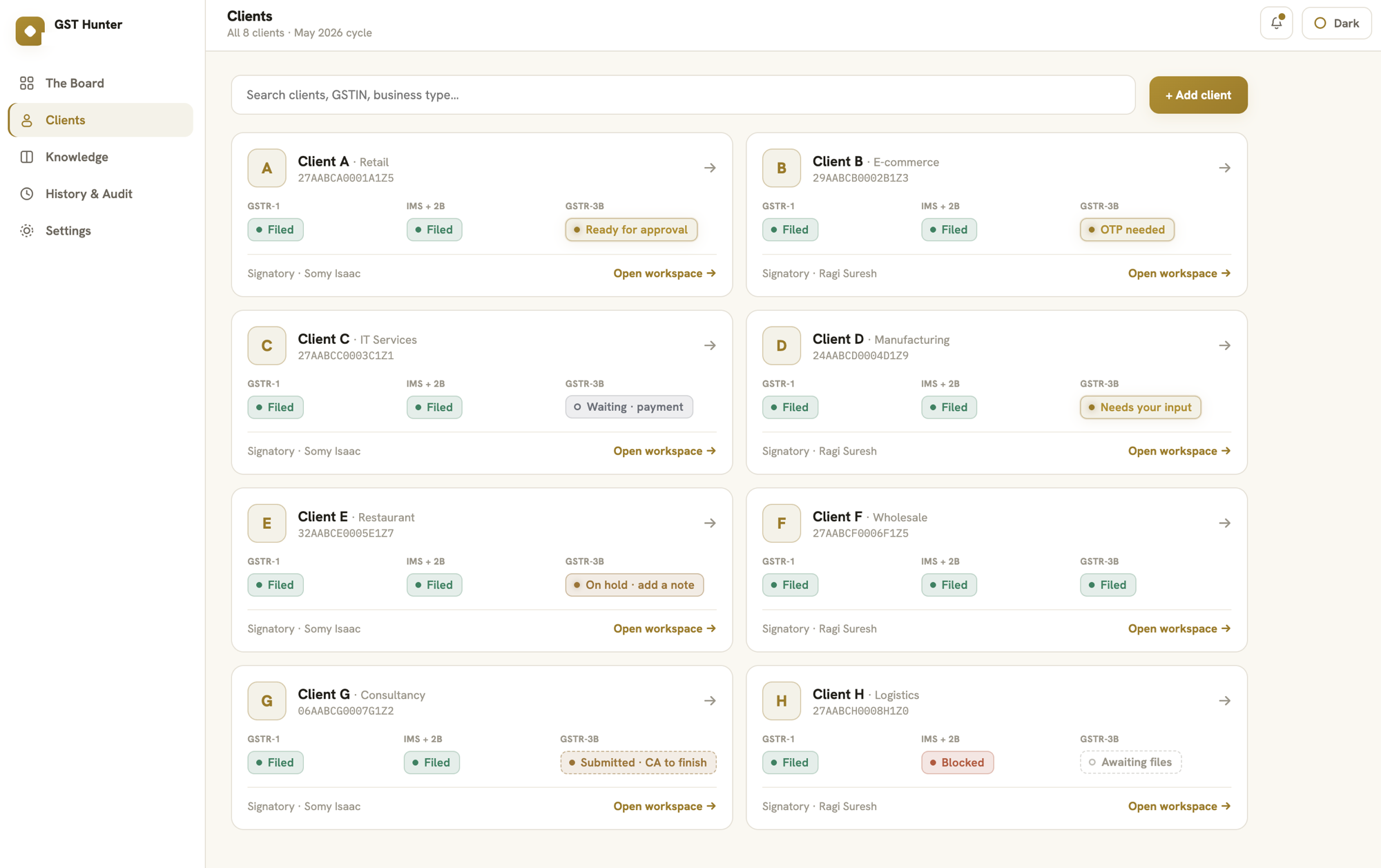Click the arrow icon on Client G card
Image resolution: width=1381 pixels, height=868 pixels.
point(710,700)
